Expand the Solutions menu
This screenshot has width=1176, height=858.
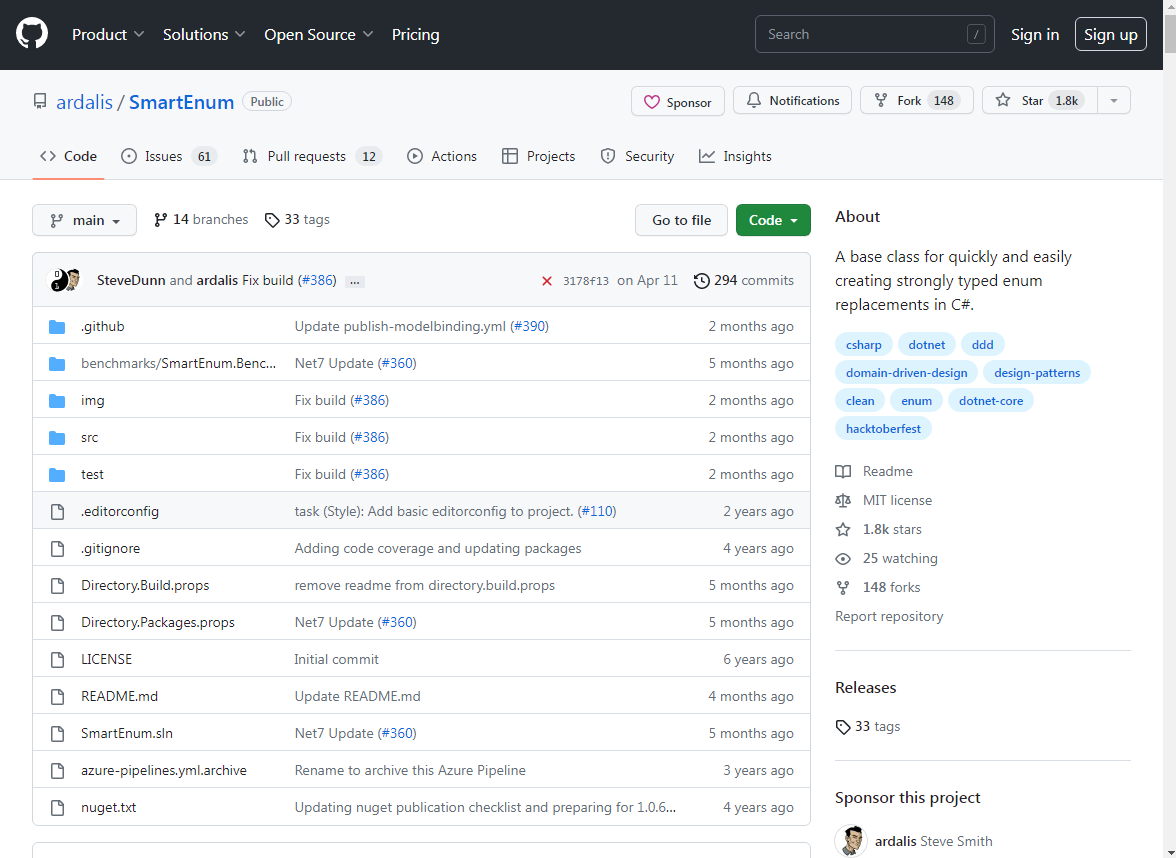click(204, 34)
